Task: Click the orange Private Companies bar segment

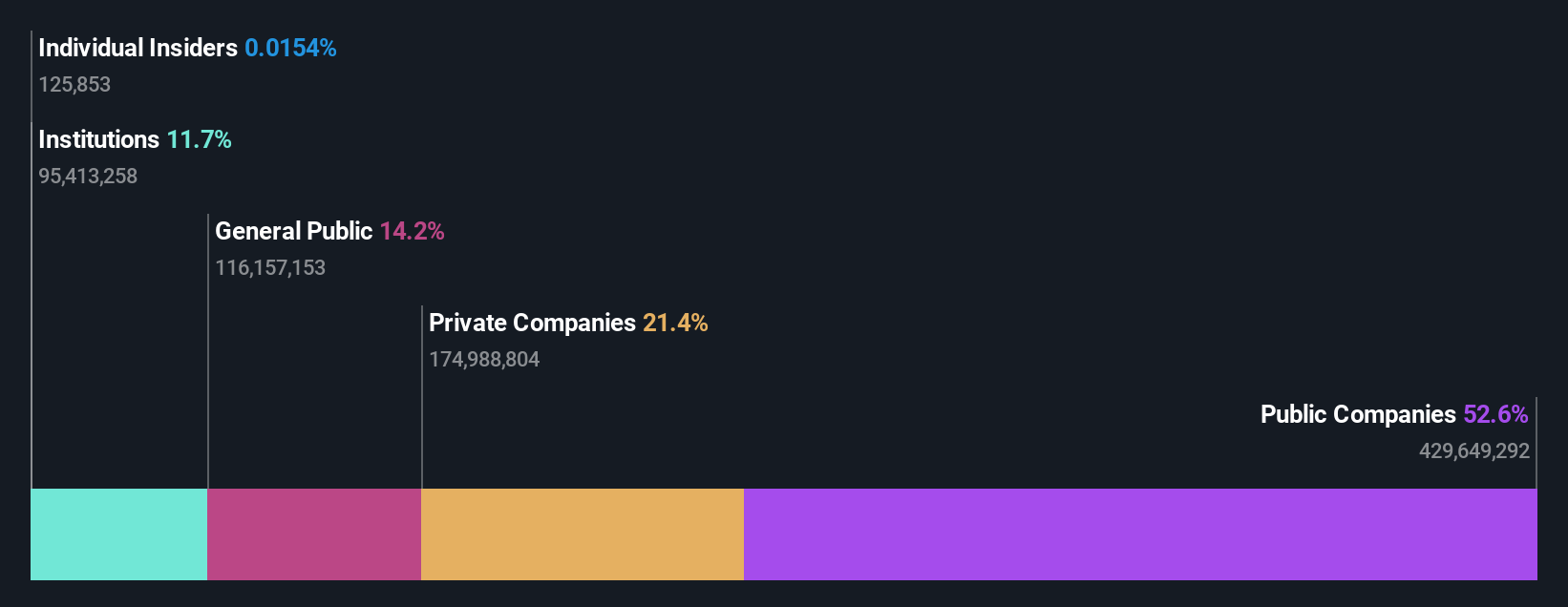Action: click(x=583, y=534)
